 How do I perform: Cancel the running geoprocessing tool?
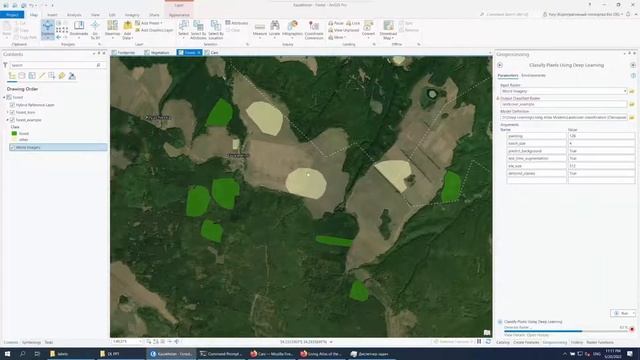632,329
